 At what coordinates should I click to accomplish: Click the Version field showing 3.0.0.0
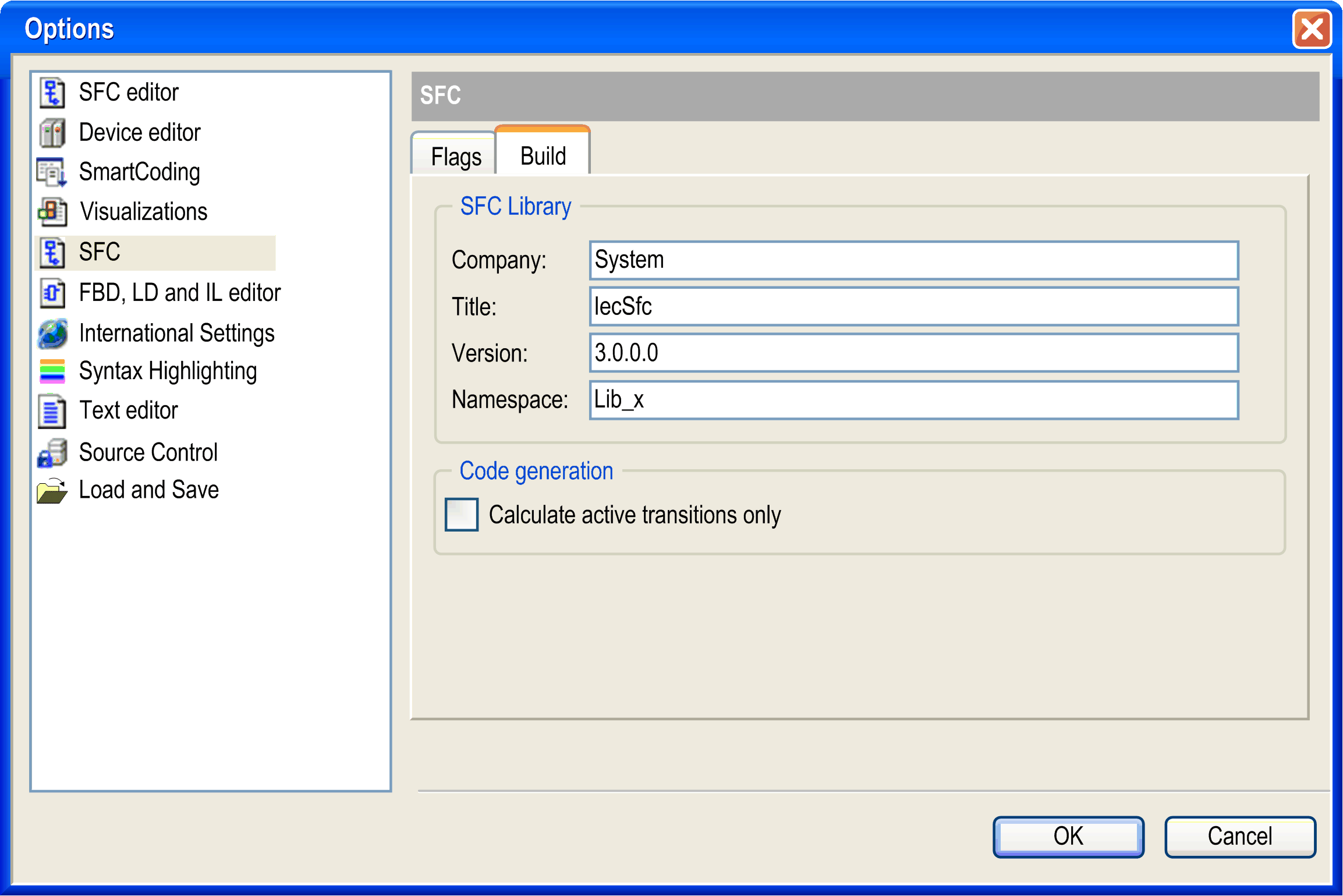(x=913, y=353)
